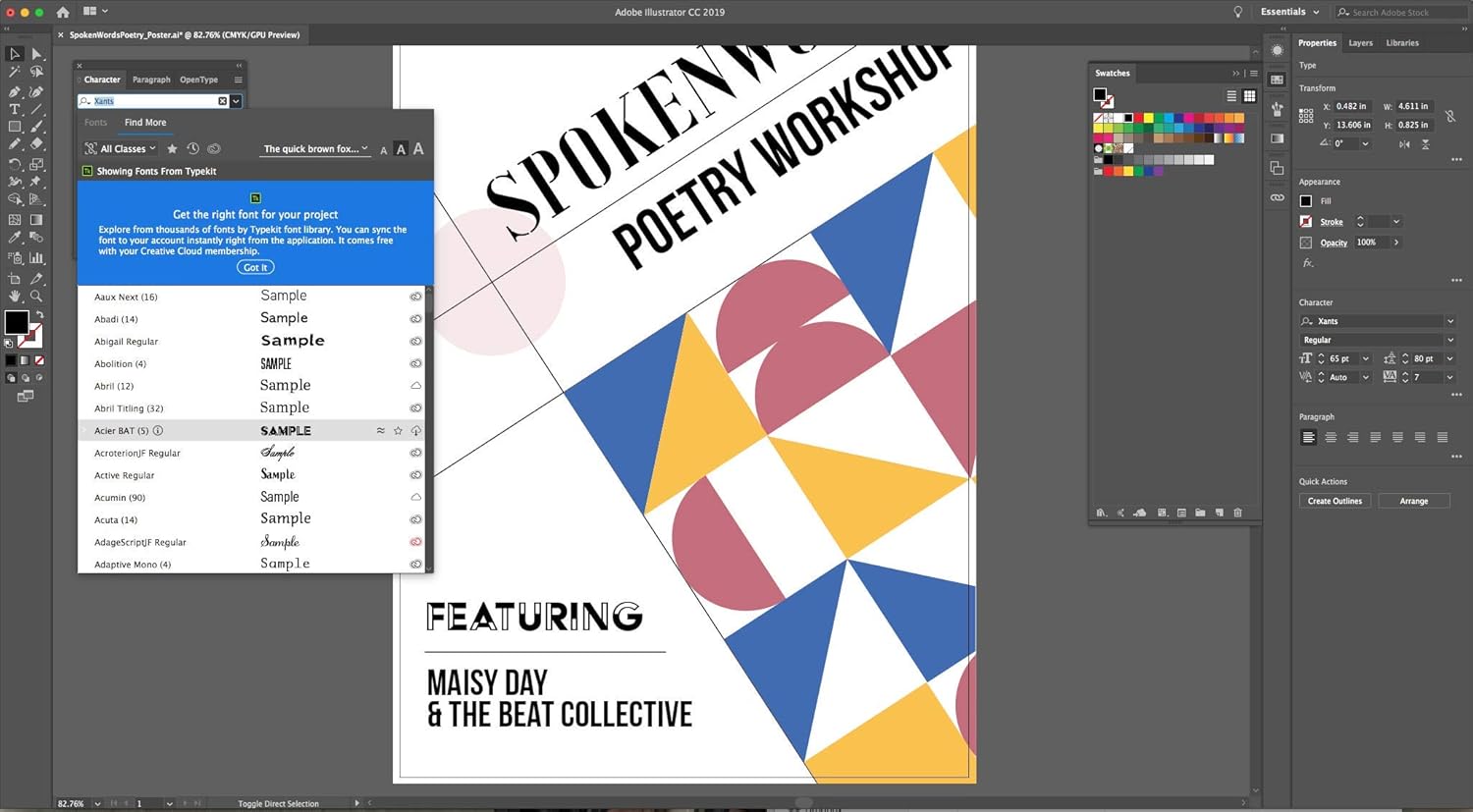Star Acier BAT as a favorite font
Screen dimensions: 1473x812
pyautogui.click(x=398, y=430)
